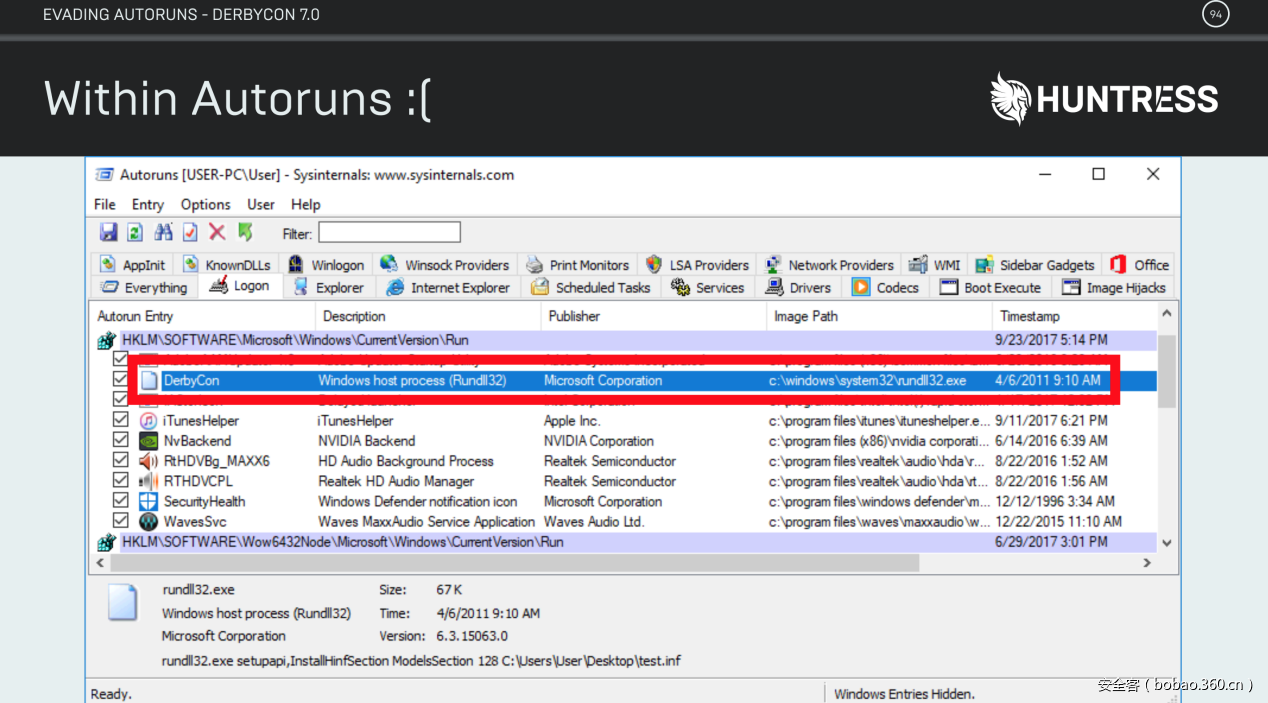Click the iTunesHelper music note icon
This screenshot has width=1268, height=703.
(148, 421)
